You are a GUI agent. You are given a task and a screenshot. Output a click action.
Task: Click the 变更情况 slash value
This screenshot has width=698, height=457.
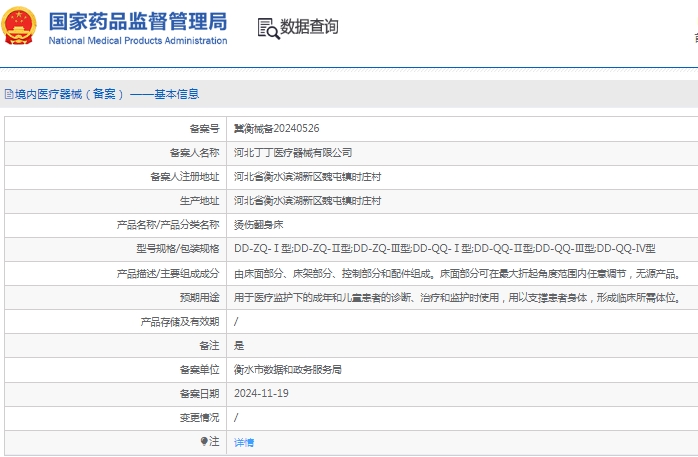[236, 417]
